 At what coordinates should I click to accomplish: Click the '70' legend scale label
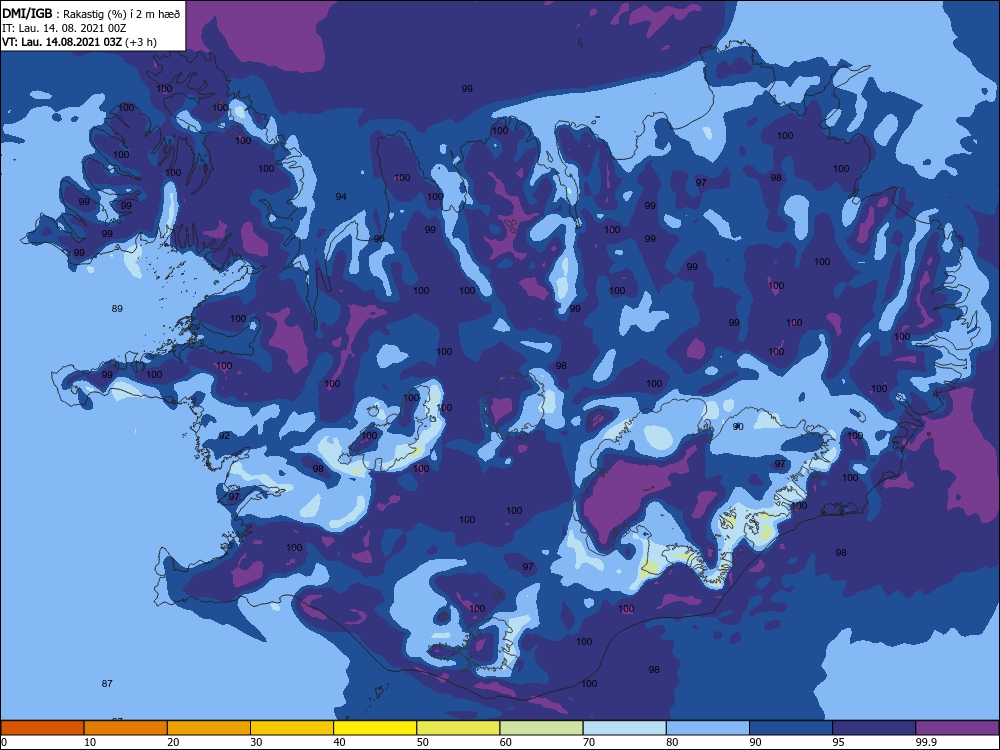[x=589, y=742]
